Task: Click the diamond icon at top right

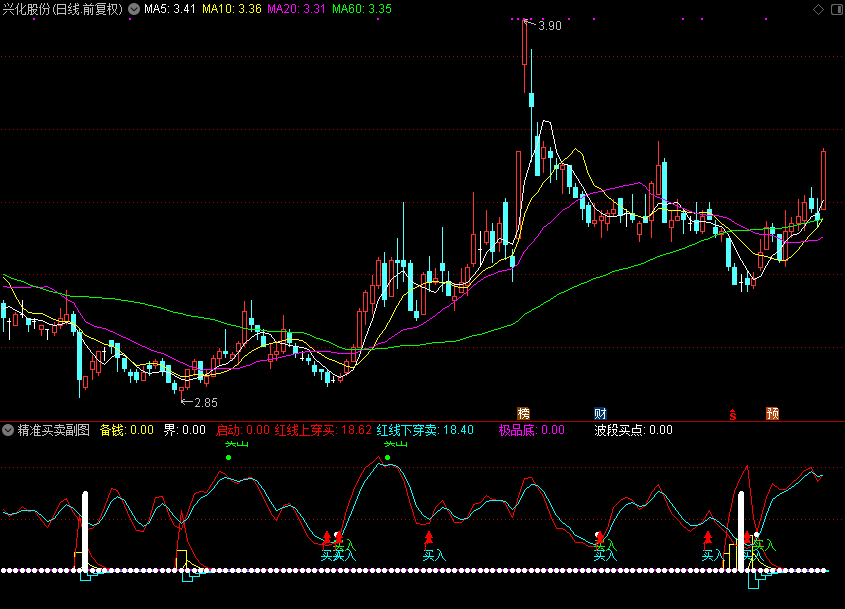Action: [x=818, y=9]
